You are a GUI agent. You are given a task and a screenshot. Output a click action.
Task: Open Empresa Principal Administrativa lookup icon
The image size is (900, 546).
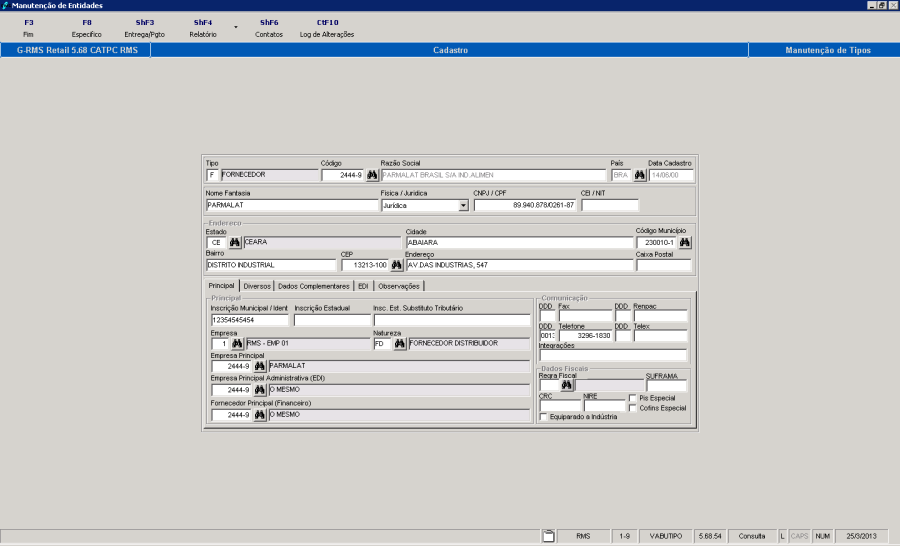tap(259, 390)
